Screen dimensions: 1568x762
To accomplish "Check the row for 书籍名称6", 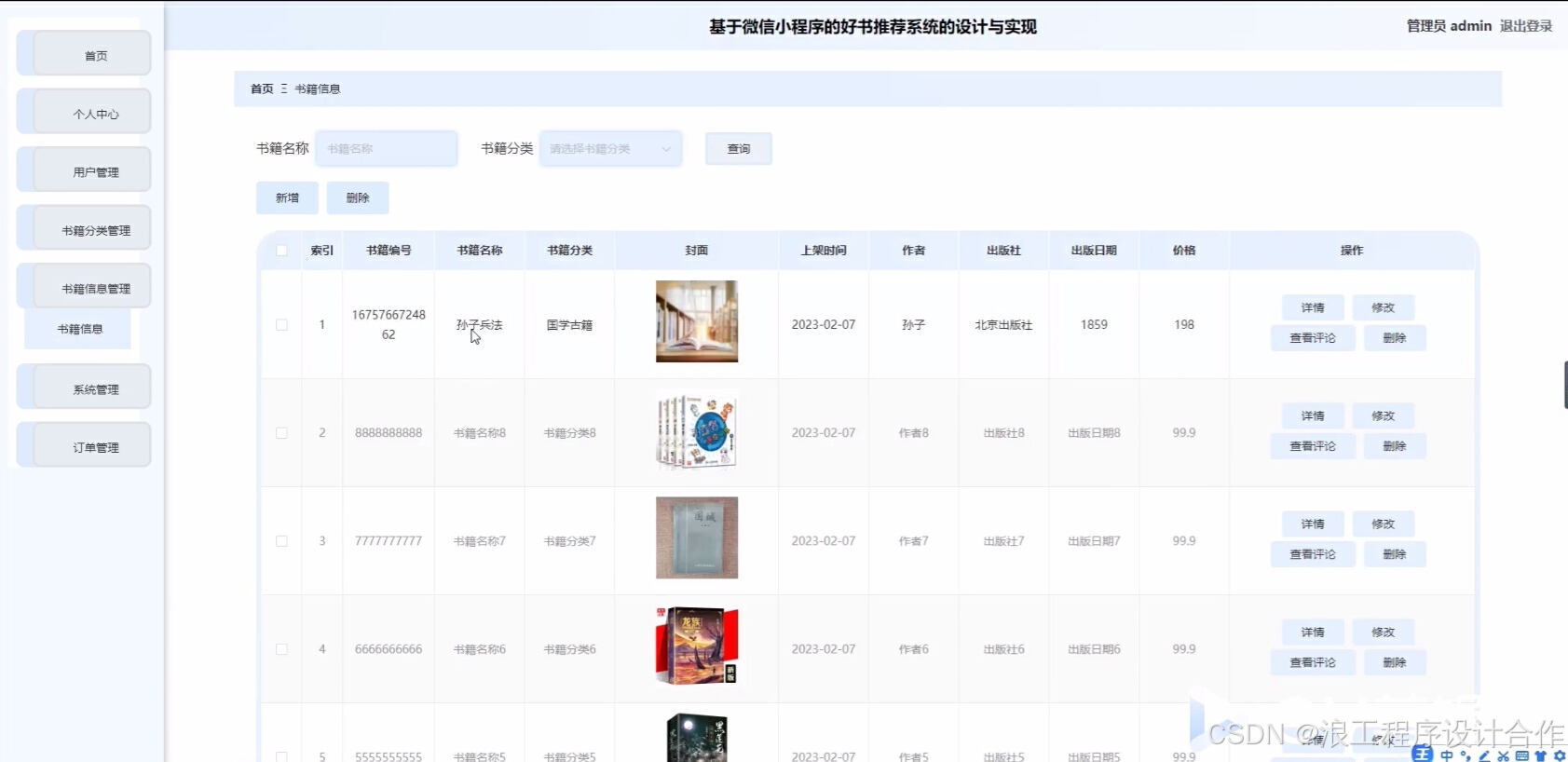I will tap(281, 649).
